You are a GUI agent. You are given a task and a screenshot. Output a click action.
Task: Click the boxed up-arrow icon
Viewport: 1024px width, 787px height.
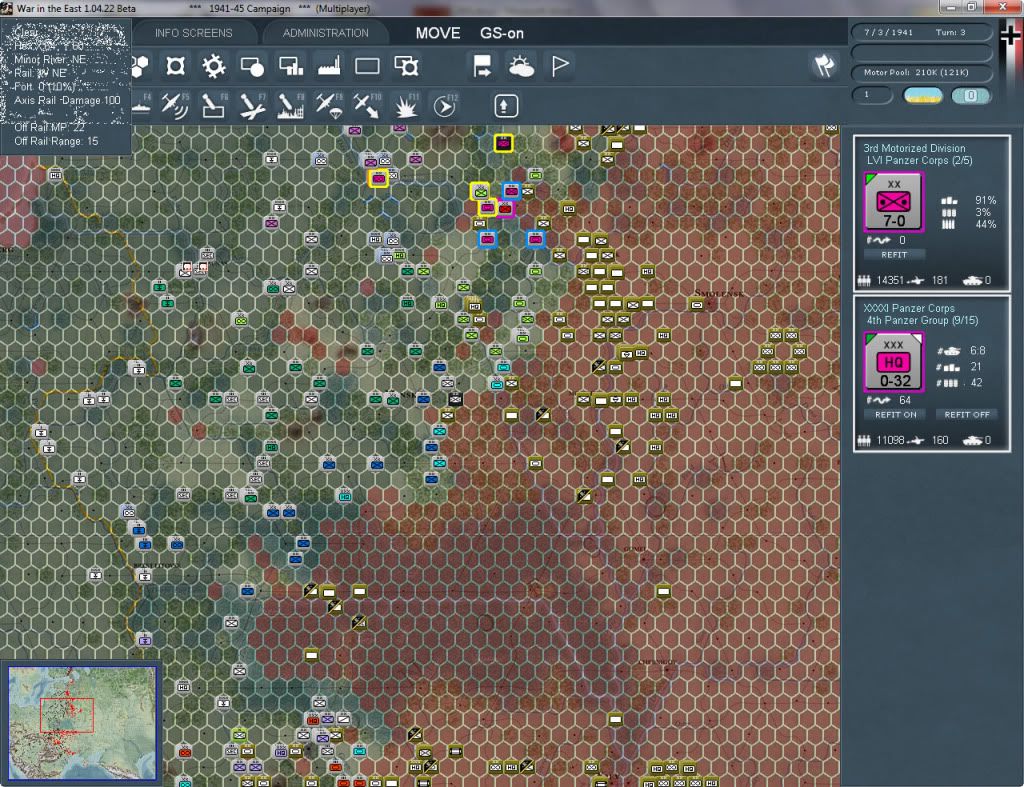coord(505,106)
